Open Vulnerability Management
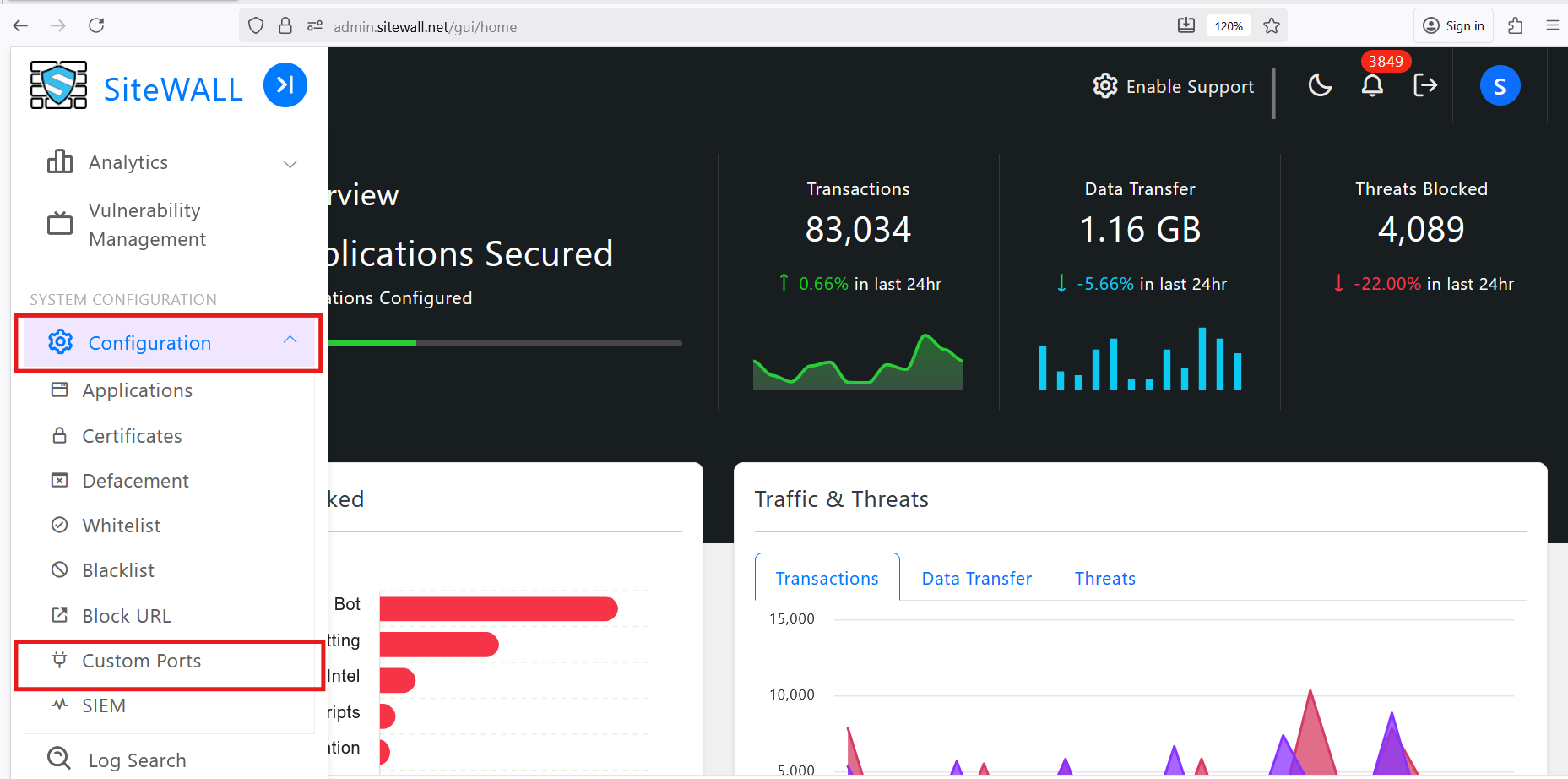 pos(147,225)
